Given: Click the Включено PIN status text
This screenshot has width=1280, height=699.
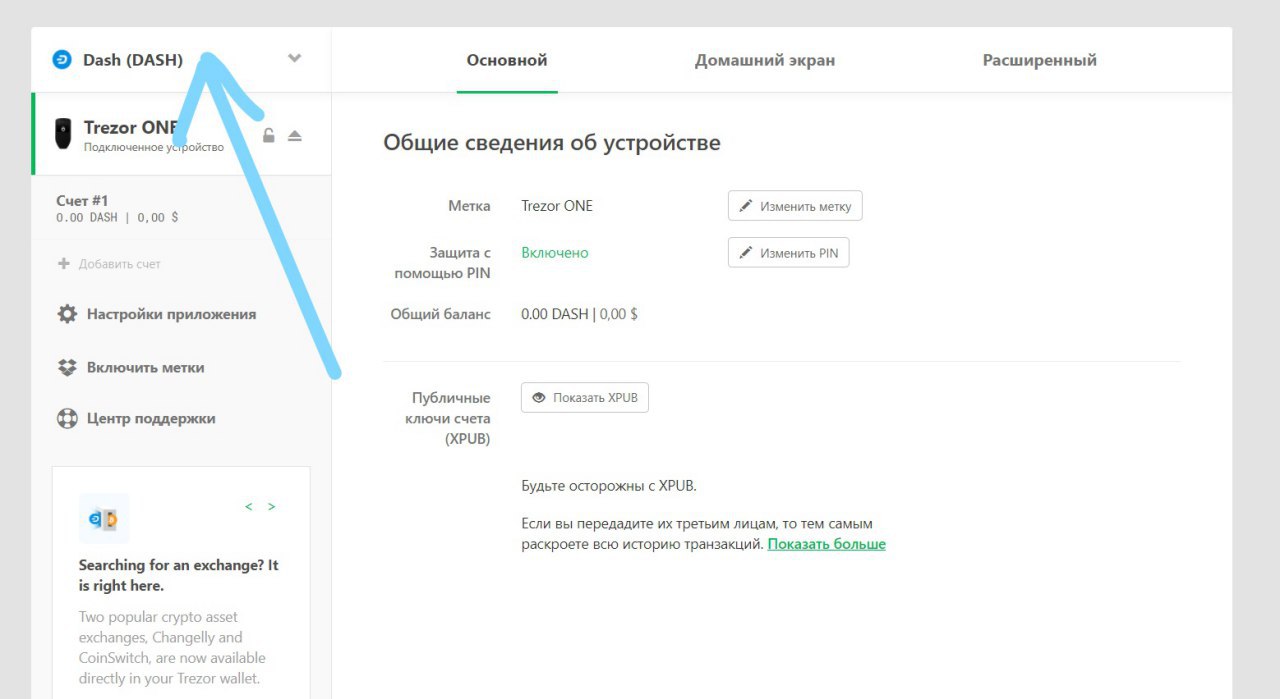Looking at the screenshot, I should tap(555, 253).
